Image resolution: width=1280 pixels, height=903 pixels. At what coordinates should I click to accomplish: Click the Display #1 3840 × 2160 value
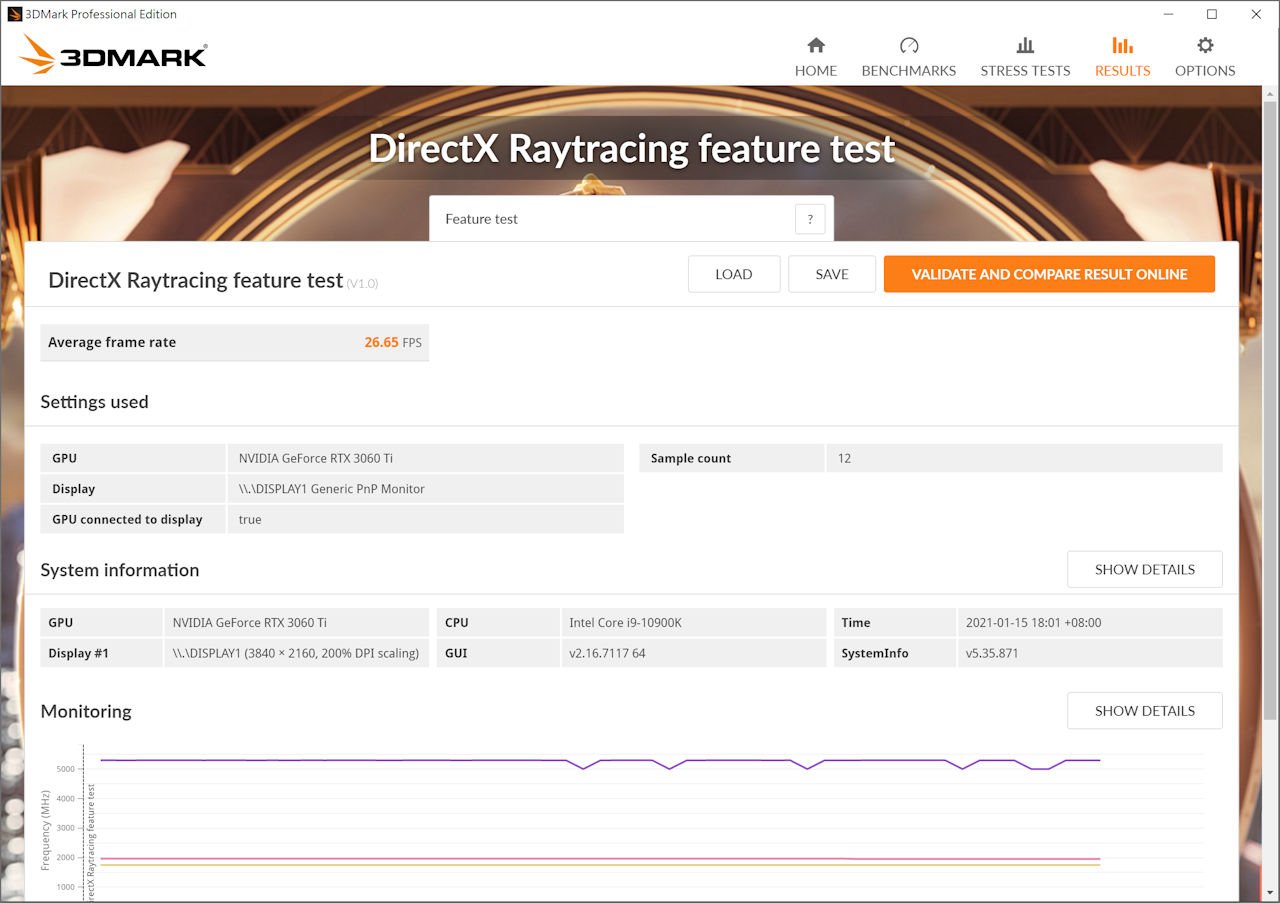295,653
